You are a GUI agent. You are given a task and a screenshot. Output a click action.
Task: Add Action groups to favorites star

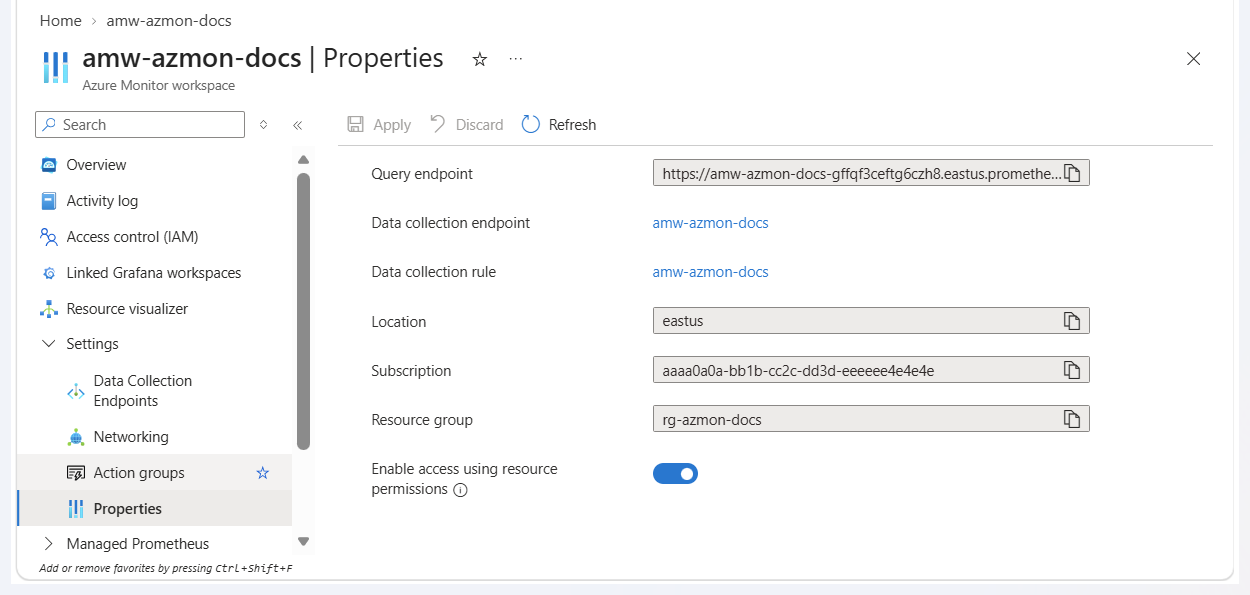[263, 473]
